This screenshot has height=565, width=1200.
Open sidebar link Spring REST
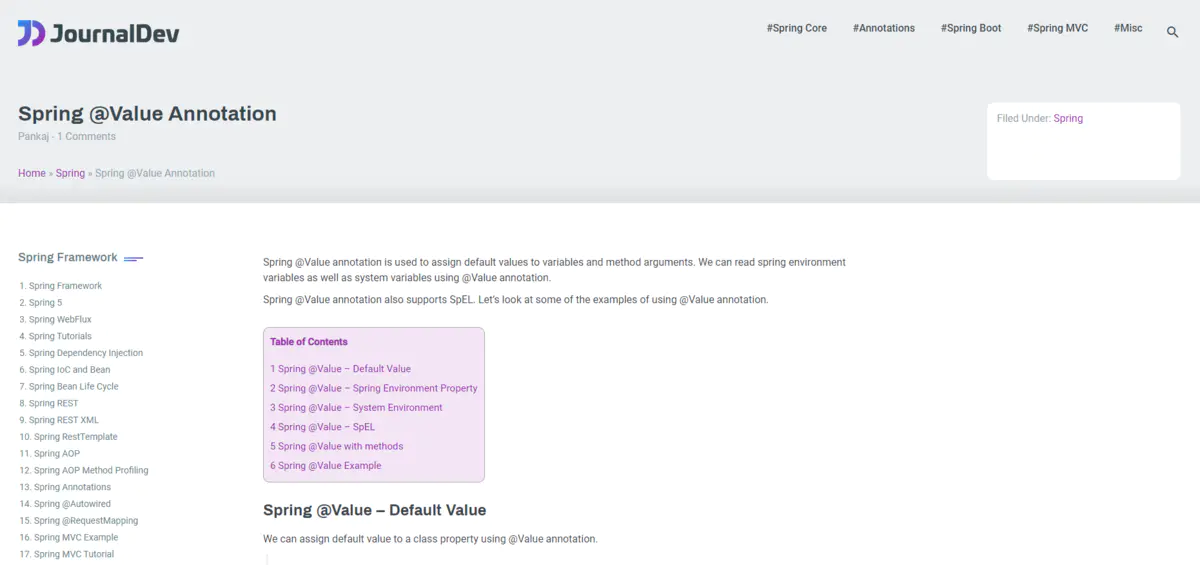click(53, 403)
